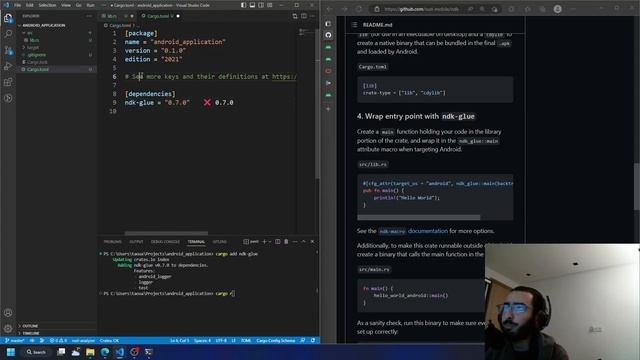
Task: Open the editor More Actions ellipsis
Action: point(312,16)
